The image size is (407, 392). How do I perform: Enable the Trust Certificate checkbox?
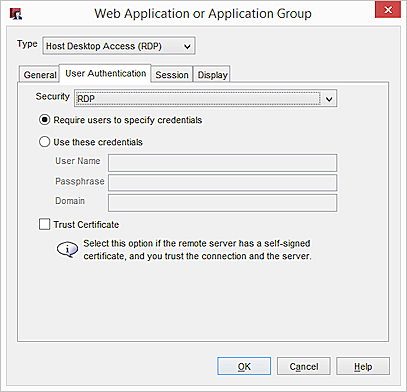click(45, 224)
